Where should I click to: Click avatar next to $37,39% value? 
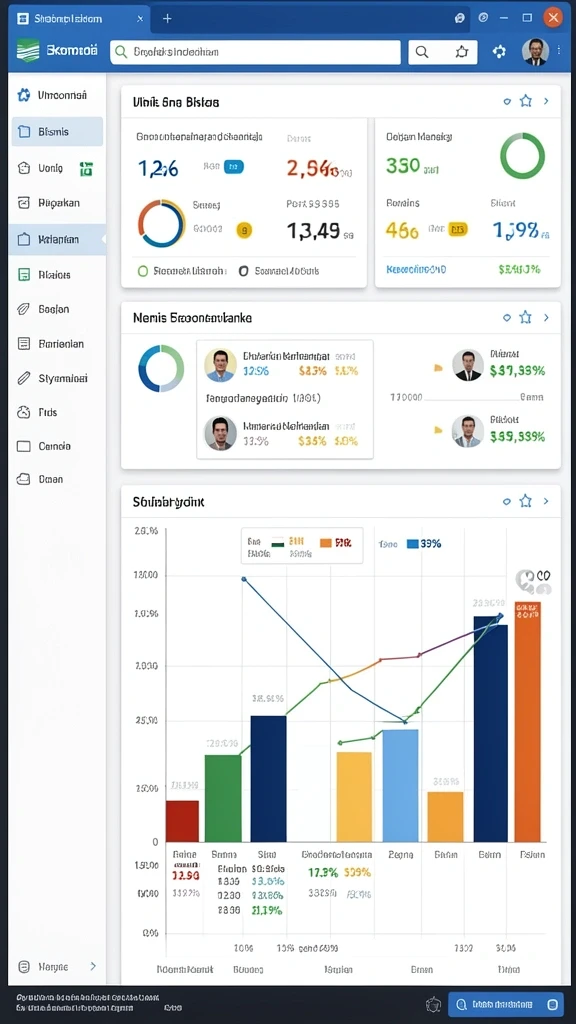[468, 365]
